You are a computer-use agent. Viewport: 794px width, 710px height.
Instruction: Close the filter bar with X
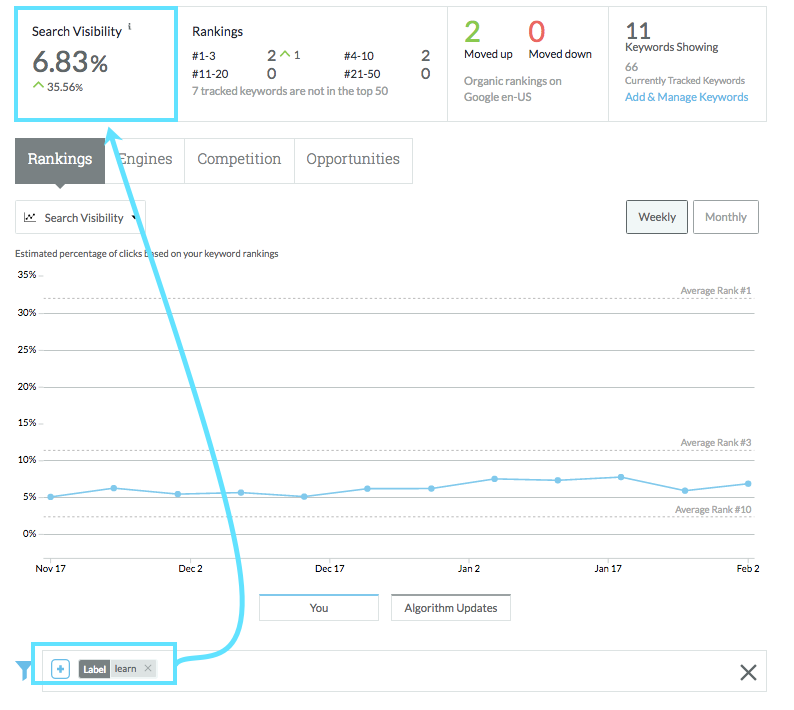coord(747,672)
